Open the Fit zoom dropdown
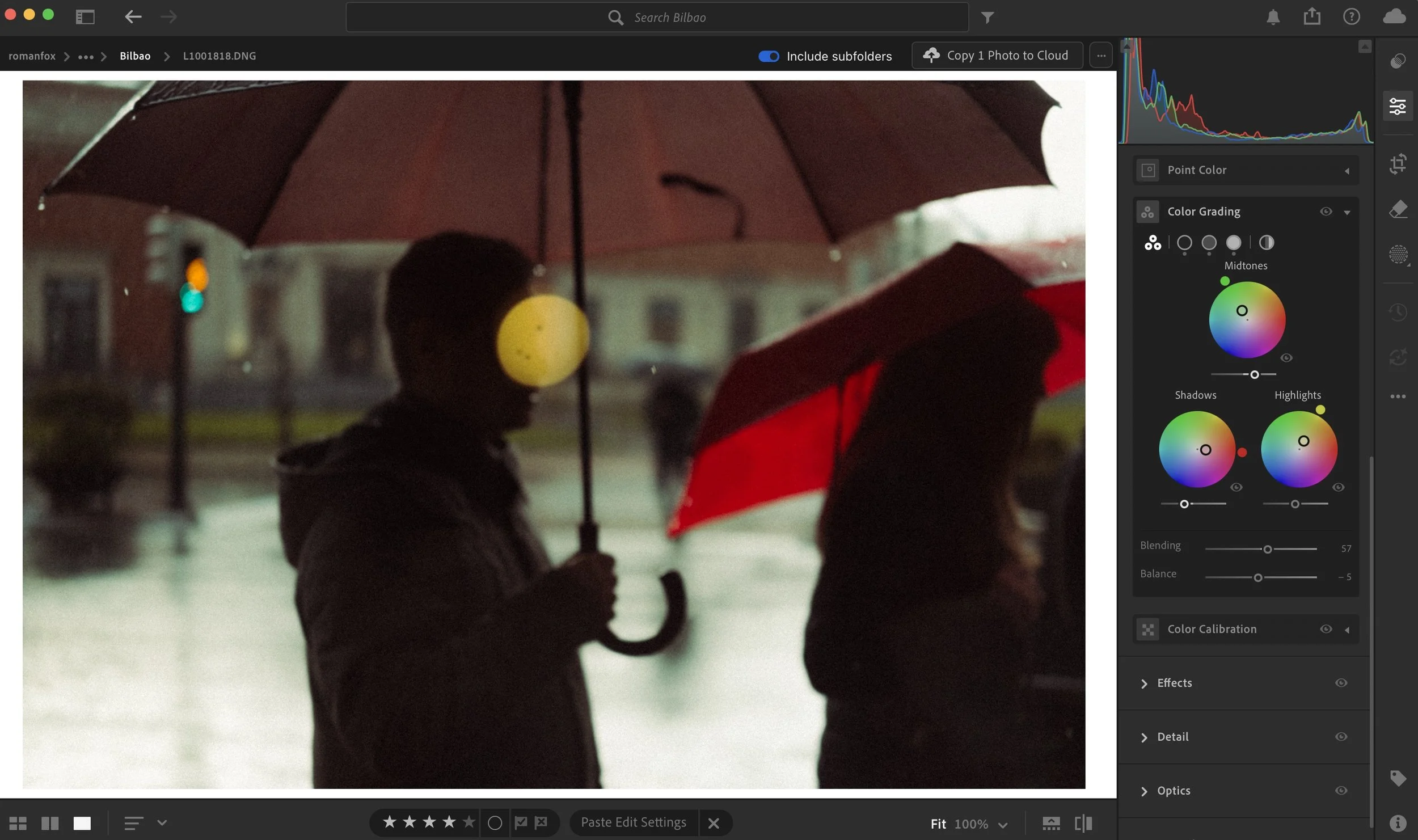1418x840 pixels. [1002, 824]
